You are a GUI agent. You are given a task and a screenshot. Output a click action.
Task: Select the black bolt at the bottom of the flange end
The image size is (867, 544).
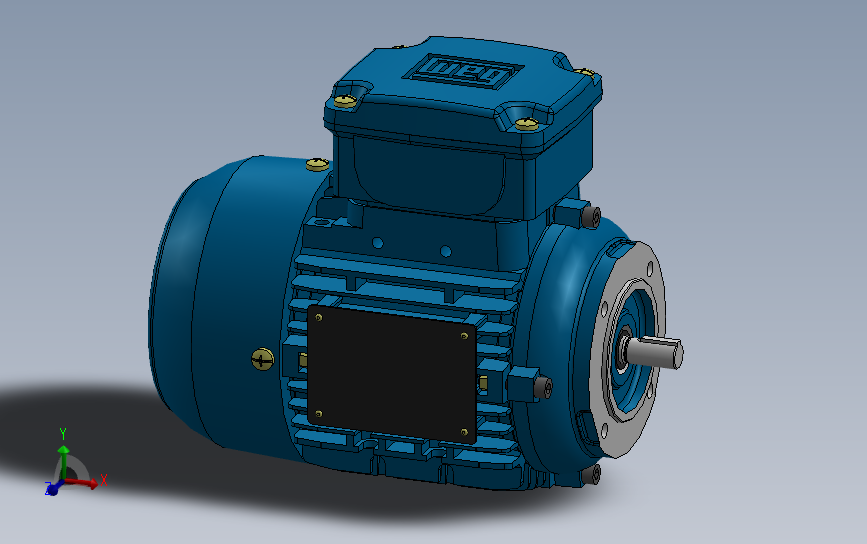pyautogui.click(x=593, y=474)
